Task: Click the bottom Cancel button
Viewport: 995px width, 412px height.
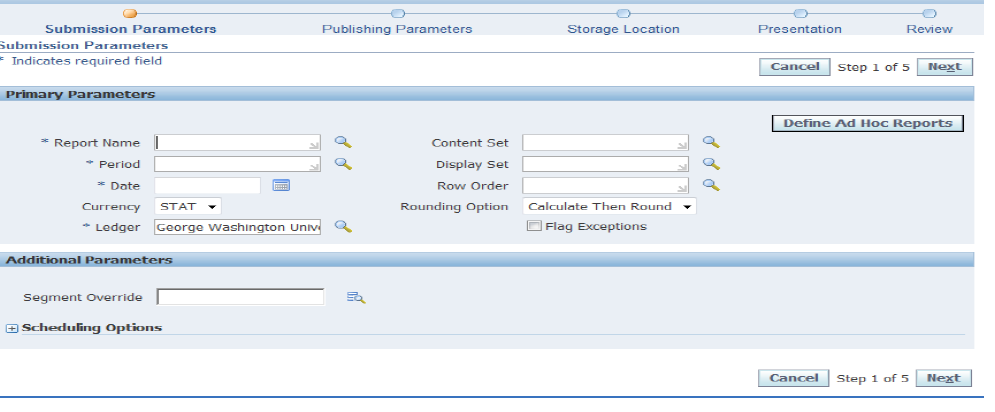Action: pyautogui.click(x=794, y=378)
